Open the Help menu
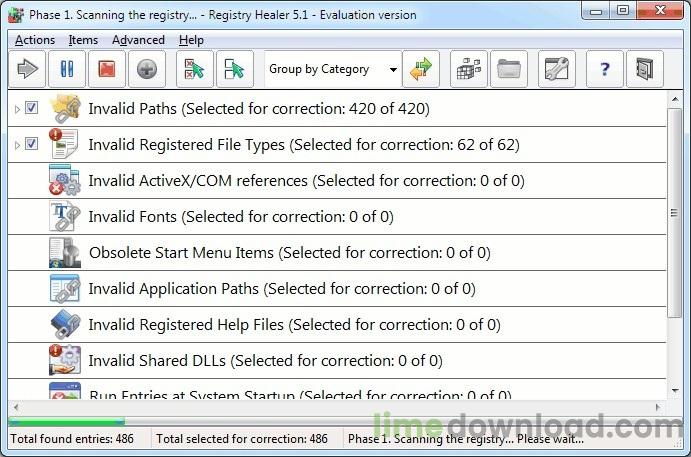This screenshot has width=691, height=457. tap(191, 40)
